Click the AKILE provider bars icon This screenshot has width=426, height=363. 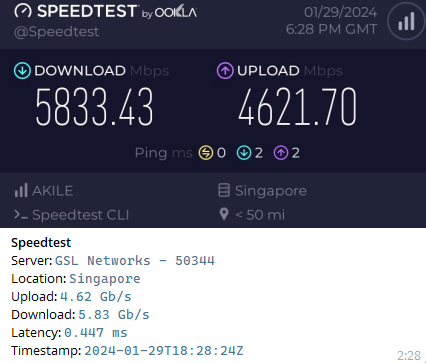coord(21,191)
